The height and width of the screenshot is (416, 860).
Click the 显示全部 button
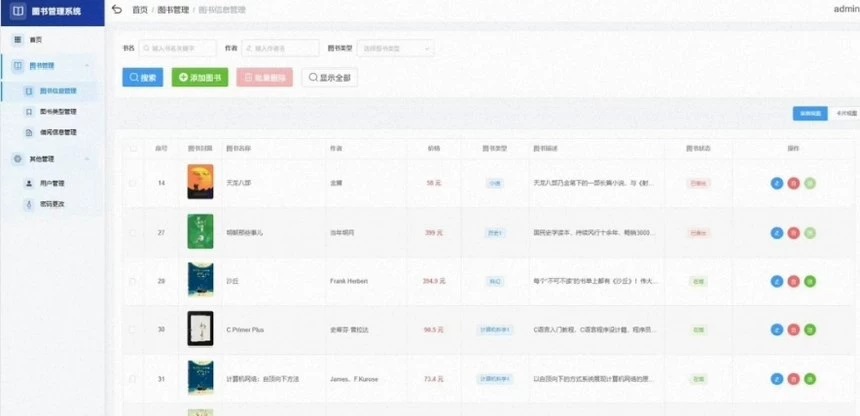pos(330,78)
